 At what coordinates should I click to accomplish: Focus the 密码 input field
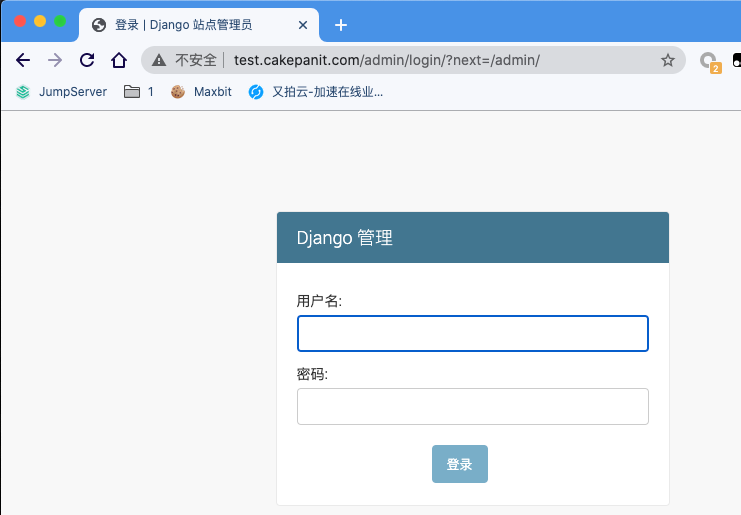tap(473, 406)
